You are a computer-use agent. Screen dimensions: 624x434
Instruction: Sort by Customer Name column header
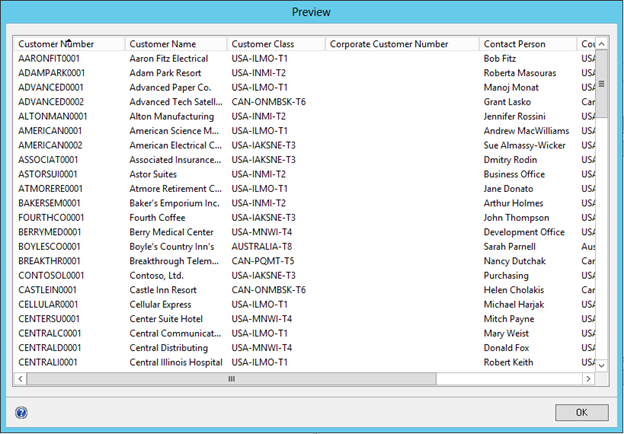tap(176, 44)
